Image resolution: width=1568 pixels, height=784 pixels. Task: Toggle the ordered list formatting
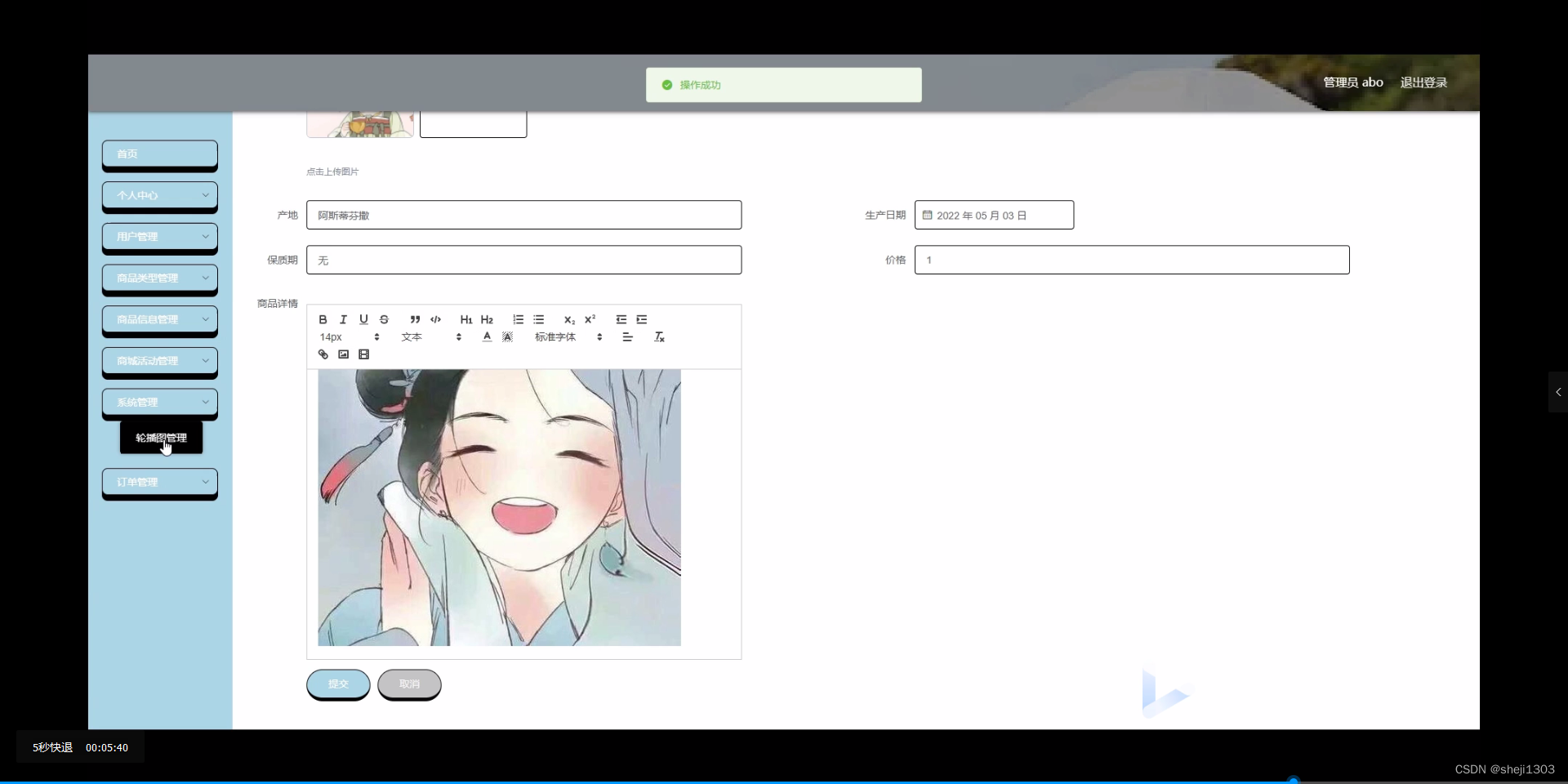pyautogui.click(x=518, y=319)
